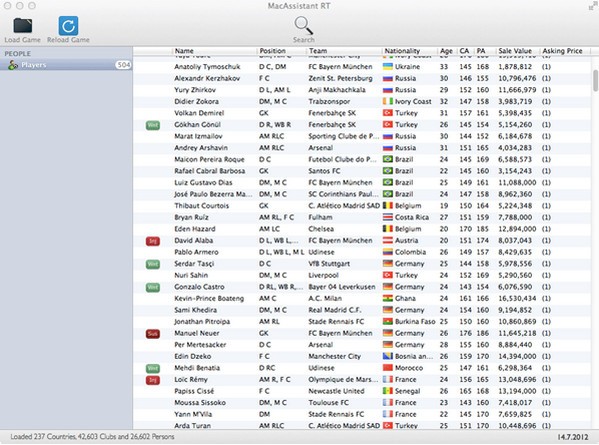Click Fulham team cell for Bryan Ruiz

pos(320,217)
